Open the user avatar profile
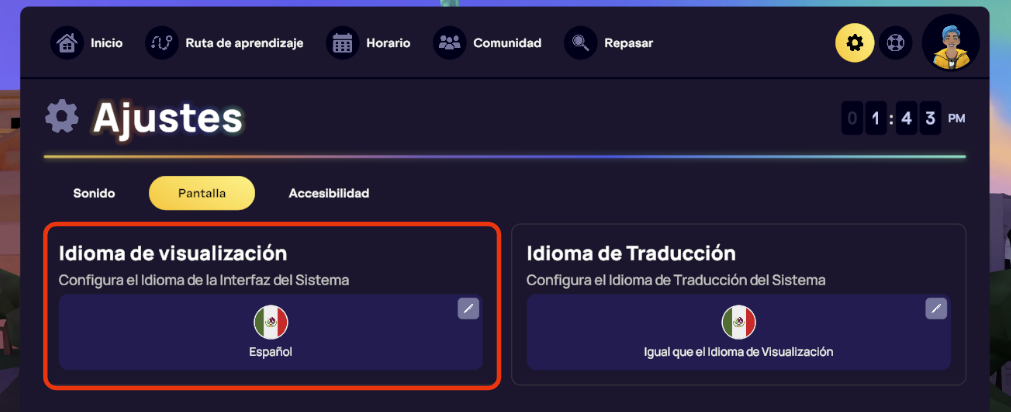This screenshot has height=412, width=1011. (950, 43)
